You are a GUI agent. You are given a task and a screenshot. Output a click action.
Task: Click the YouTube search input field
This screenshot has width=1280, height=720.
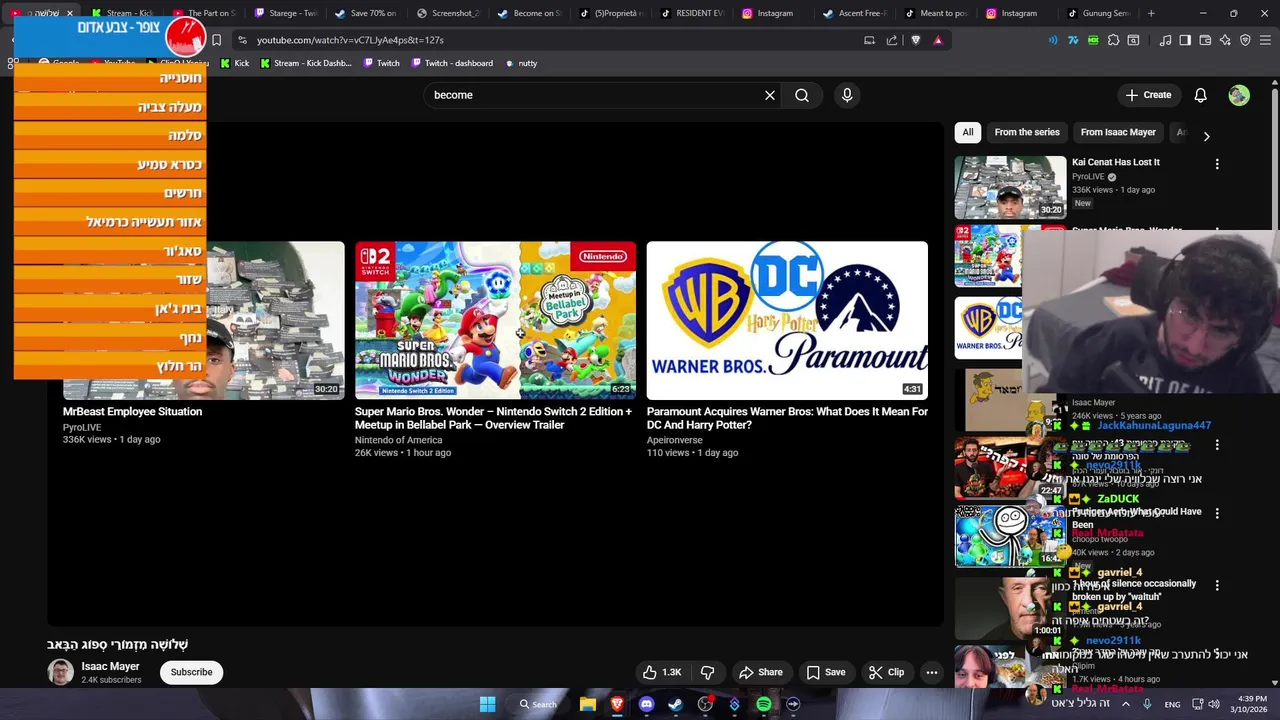tap(595, 95)
